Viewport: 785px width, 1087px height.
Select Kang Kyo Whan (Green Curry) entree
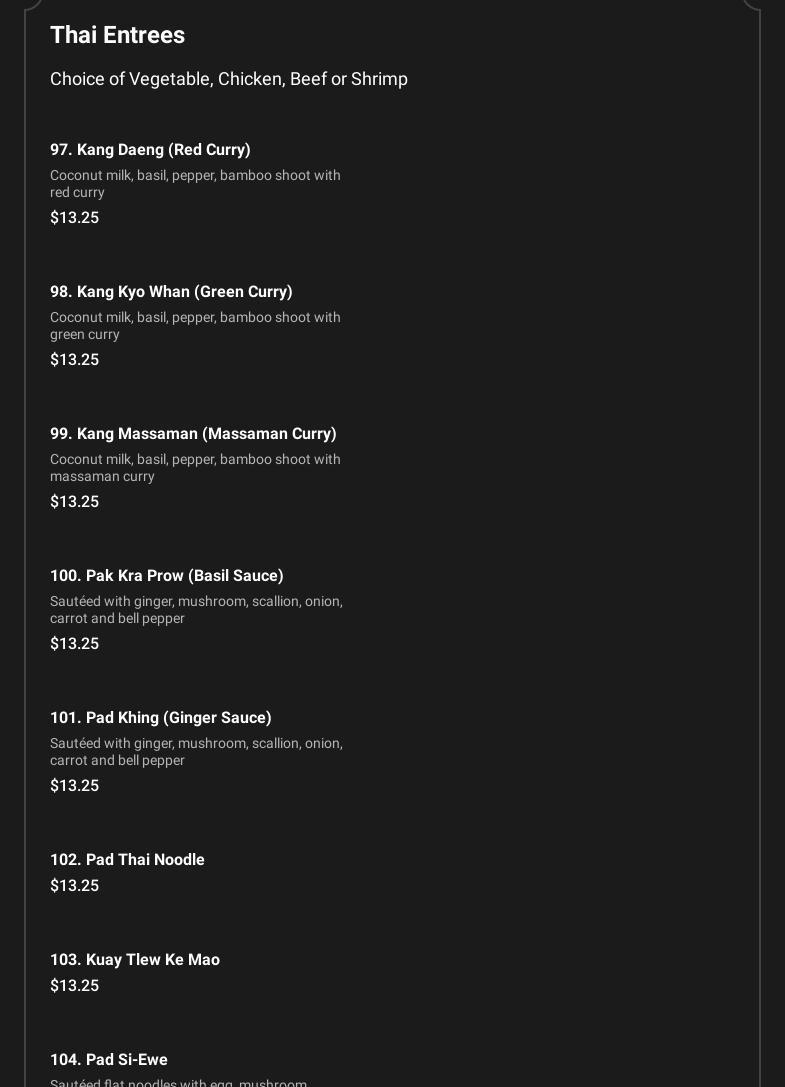coord(171,292)
